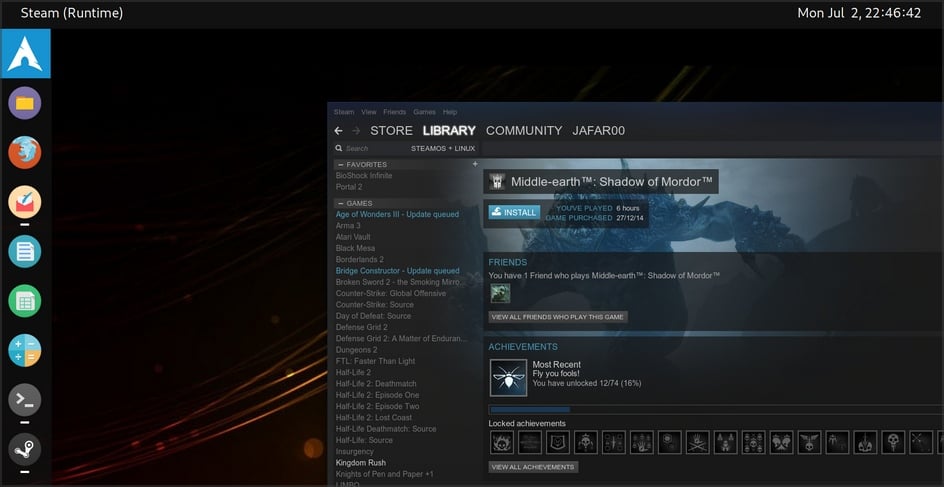
Task: Collapse the FAVORITES section
Action: pyautogui.click(x=341, y=164)
